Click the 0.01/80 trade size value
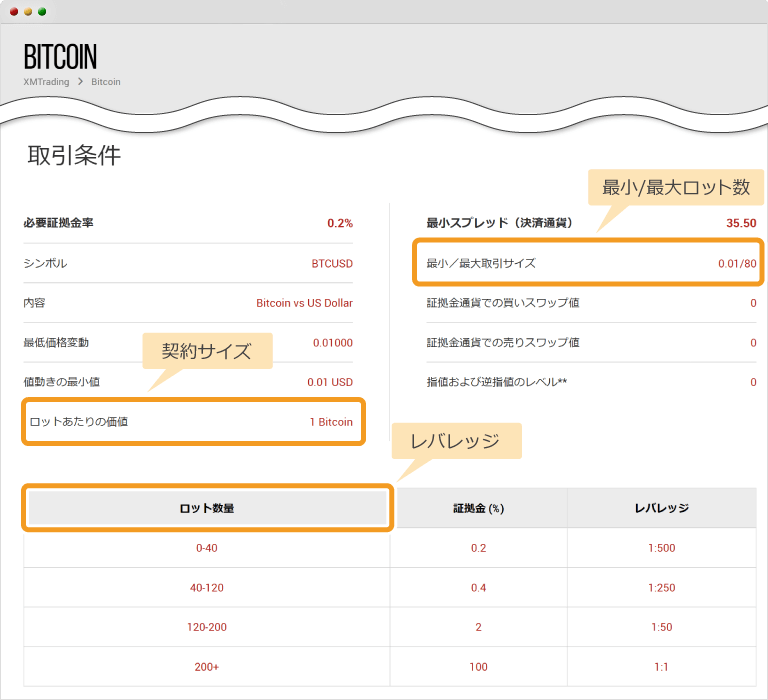This screenshot has width=768, height=700. click(x=737, y=264)
